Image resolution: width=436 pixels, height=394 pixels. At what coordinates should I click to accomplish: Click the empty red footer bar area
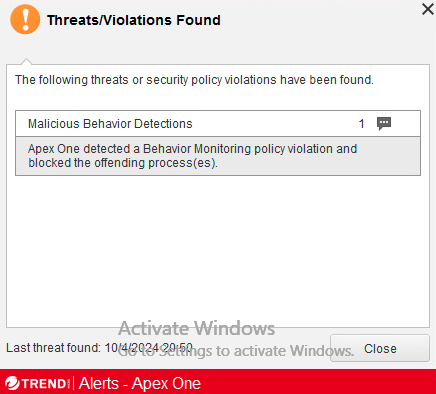point(317,382)
